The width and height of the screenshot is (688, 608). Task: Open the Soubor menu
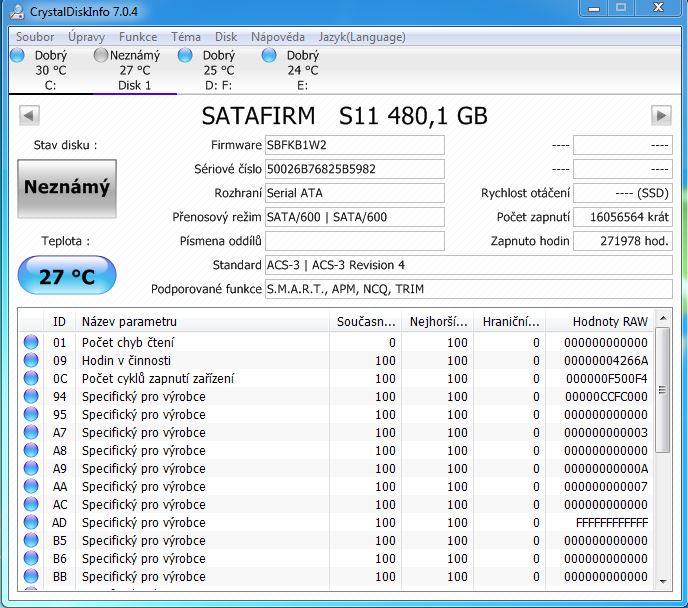(x=35, y=37)
